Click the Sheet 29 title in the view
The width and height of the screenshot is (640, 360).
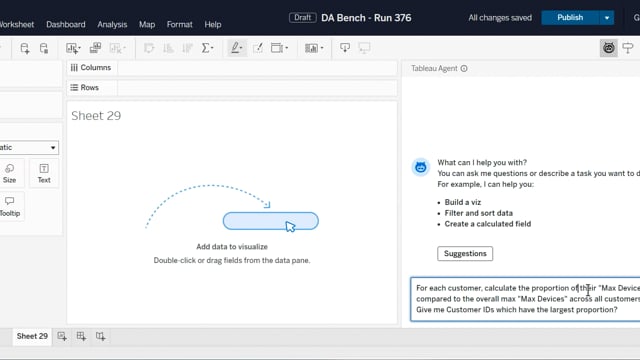point(96,116)
